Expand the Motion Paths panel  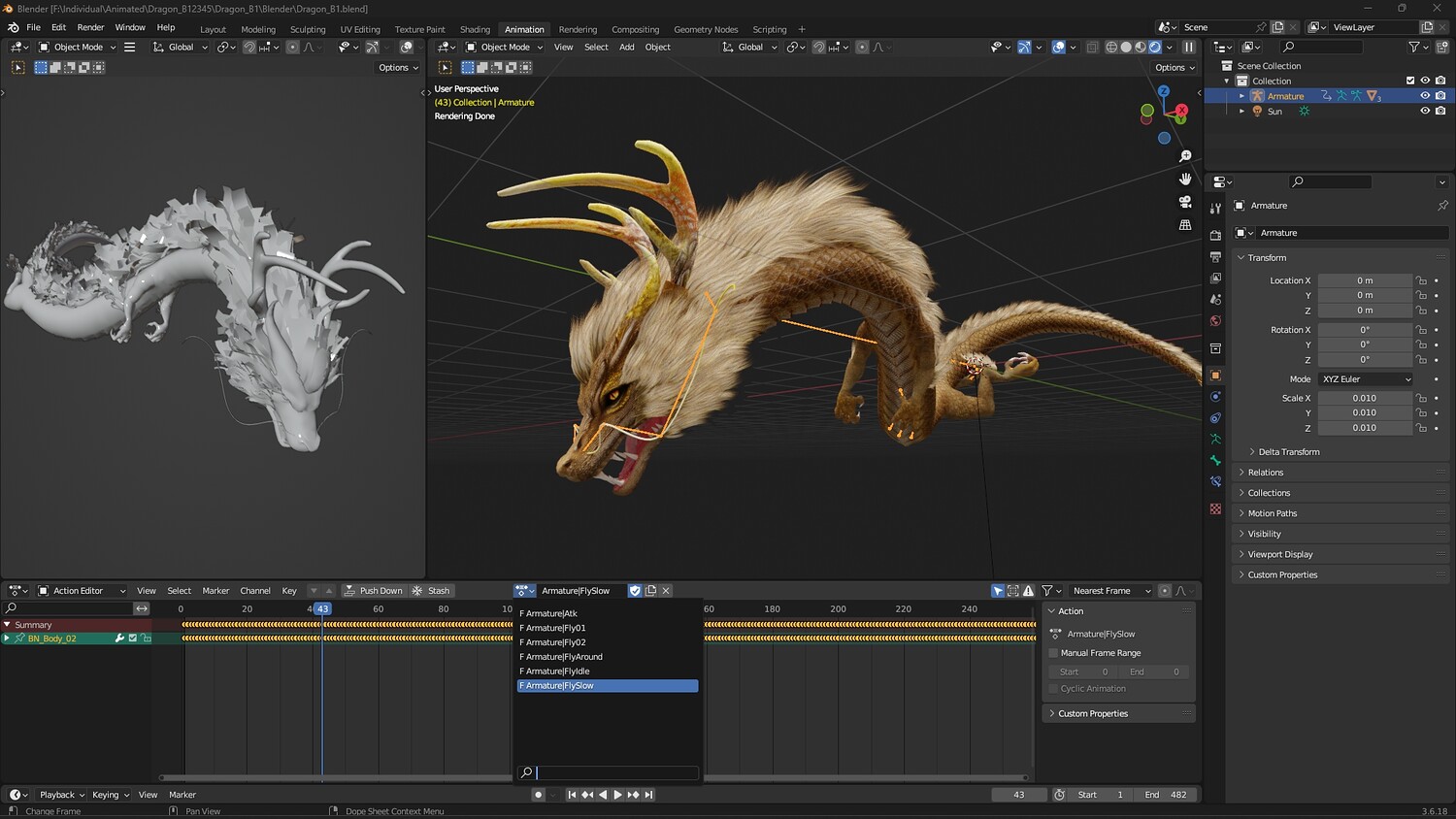(1272, 513)
